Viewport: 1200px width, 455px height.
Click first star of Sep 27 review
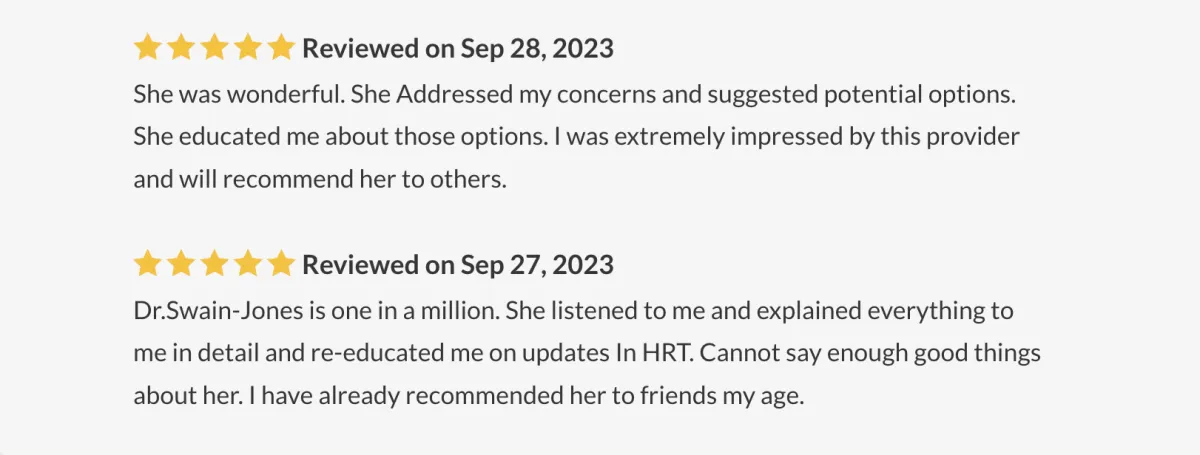click(148, 264)
